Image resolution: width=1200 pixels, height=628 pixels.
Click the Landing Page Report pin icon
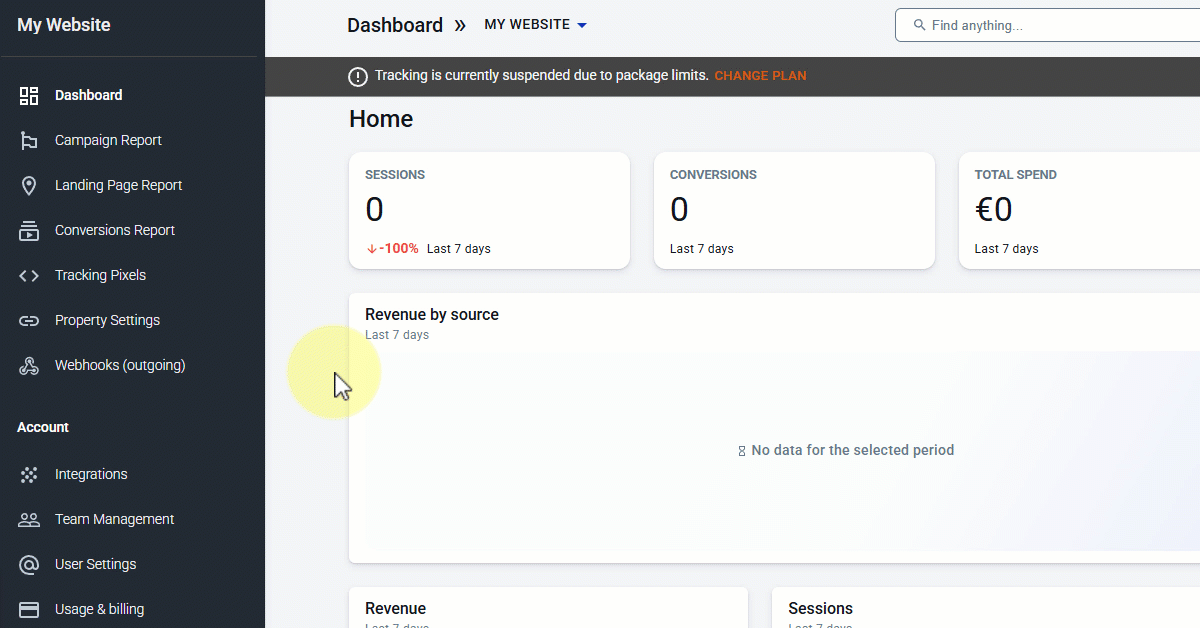coord(29,186)
